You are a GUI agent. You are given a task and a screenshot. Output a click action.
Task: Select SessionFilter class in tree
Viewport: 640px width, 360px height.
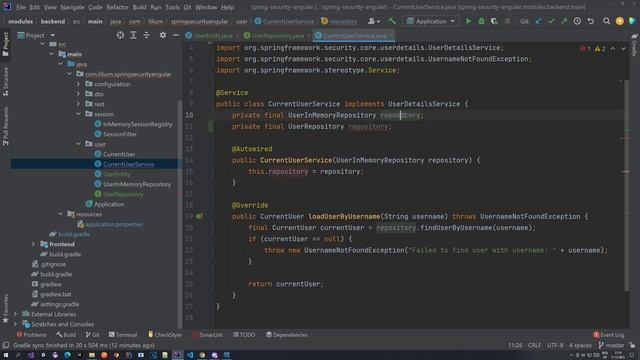tap(120, 134)
